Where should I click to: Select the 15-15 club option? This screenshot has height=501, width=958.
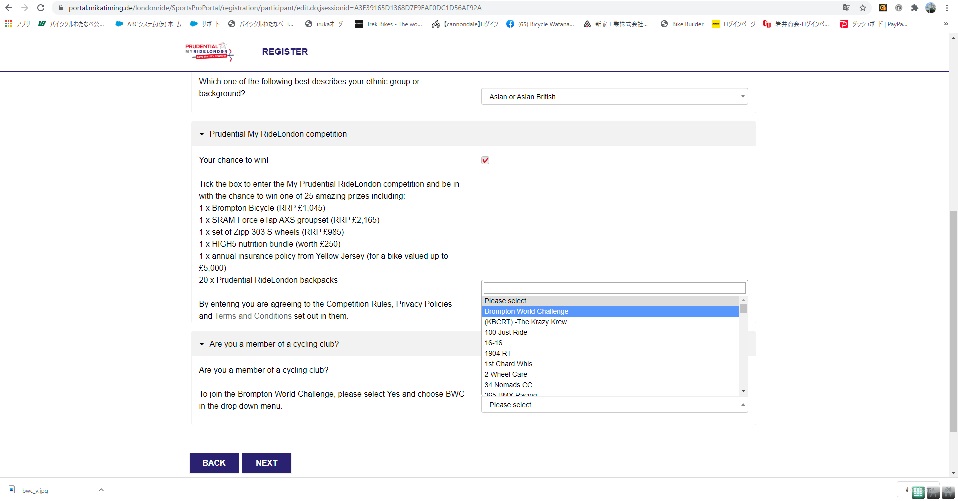pyautogui.click(x=611, y=343)
